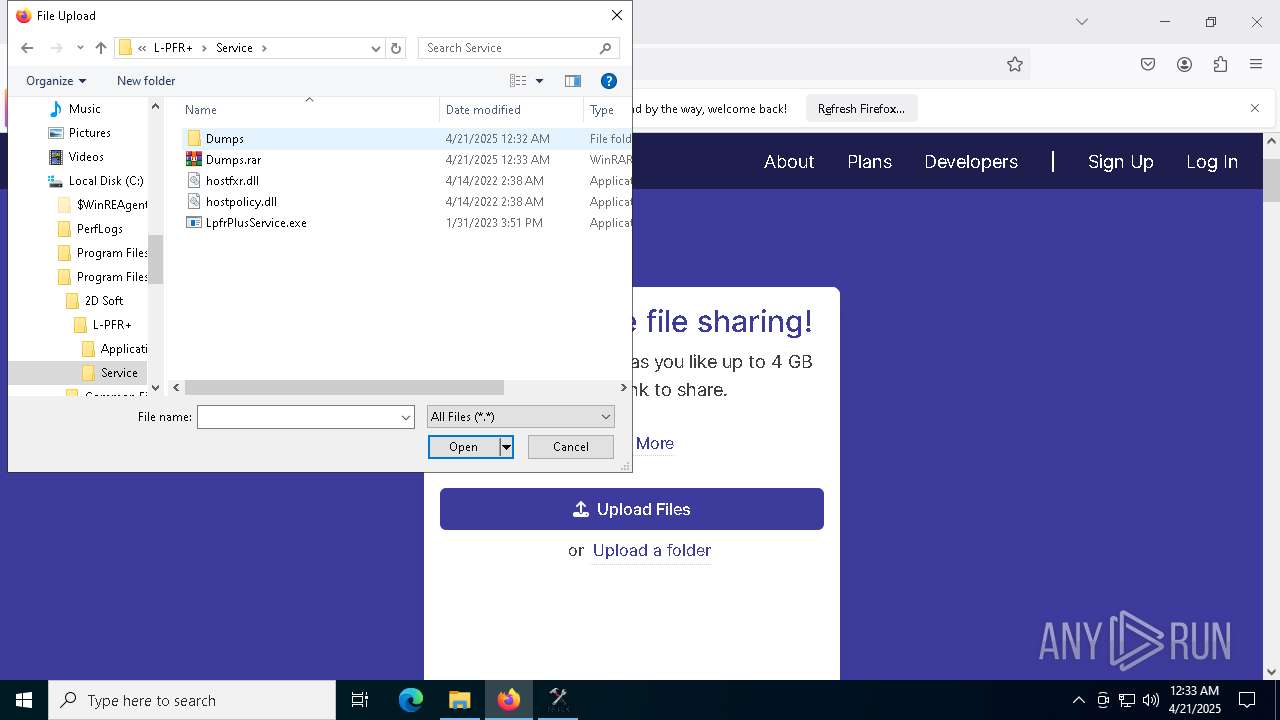
Task: Select the Dumps folder
Action: 225,139
